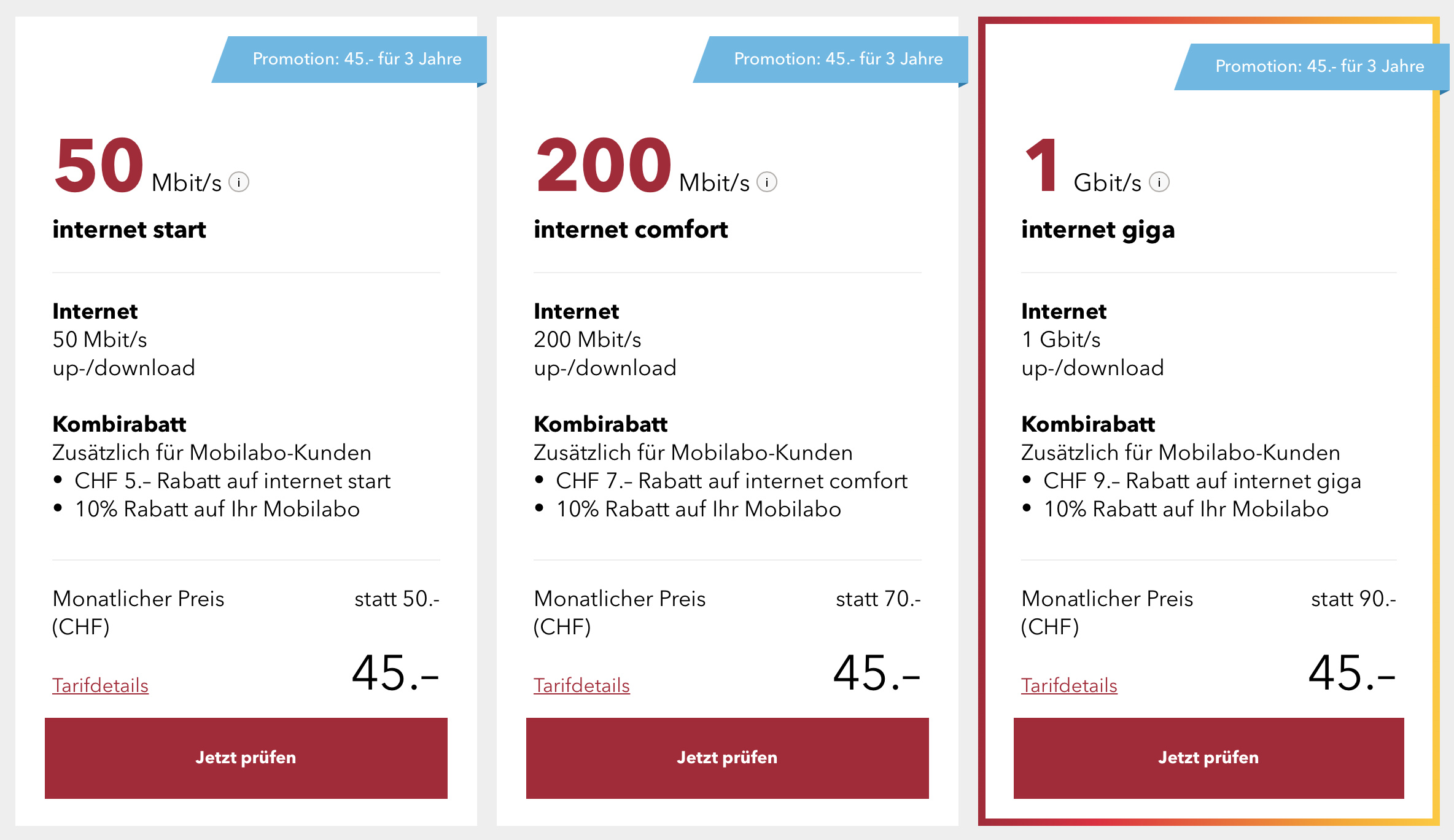The width and height of the screenshot is (1454, 840).
Task: Select the internet giga heading
Action: pos(1098,231)
